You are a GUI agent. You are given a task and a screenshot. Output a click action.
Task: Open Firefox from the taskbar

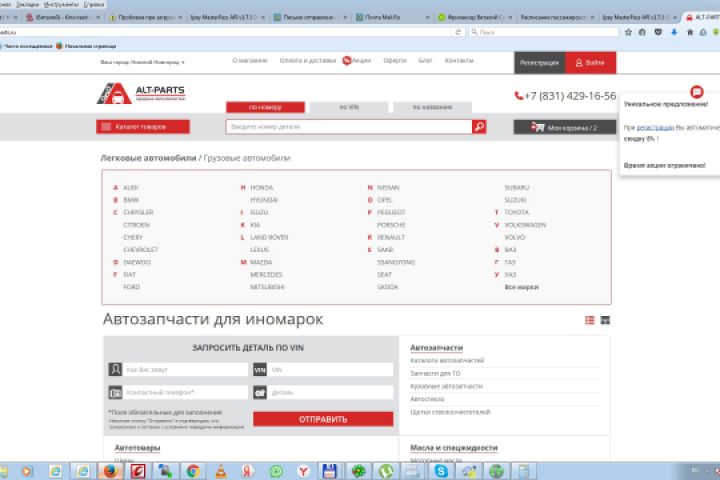110,471
